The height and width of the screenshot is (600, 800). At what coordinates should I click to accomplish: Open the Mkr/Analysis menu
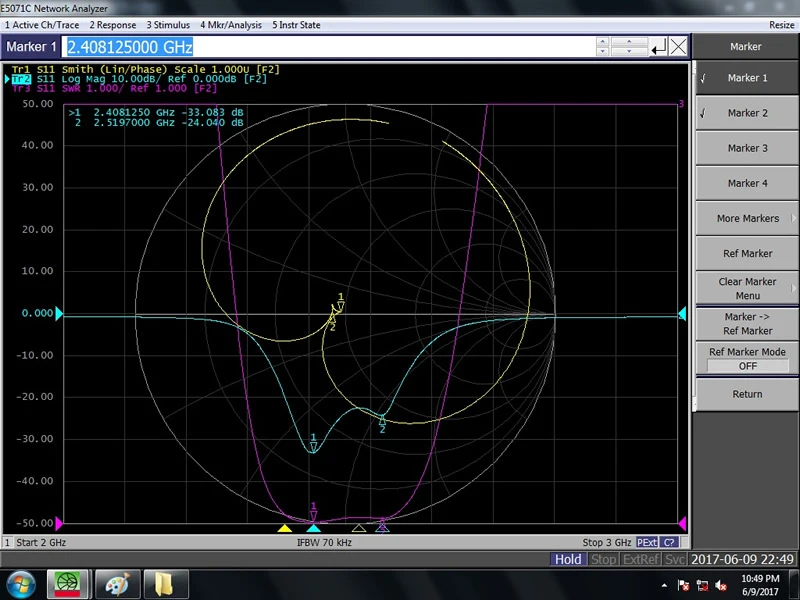tap(231, 25)
